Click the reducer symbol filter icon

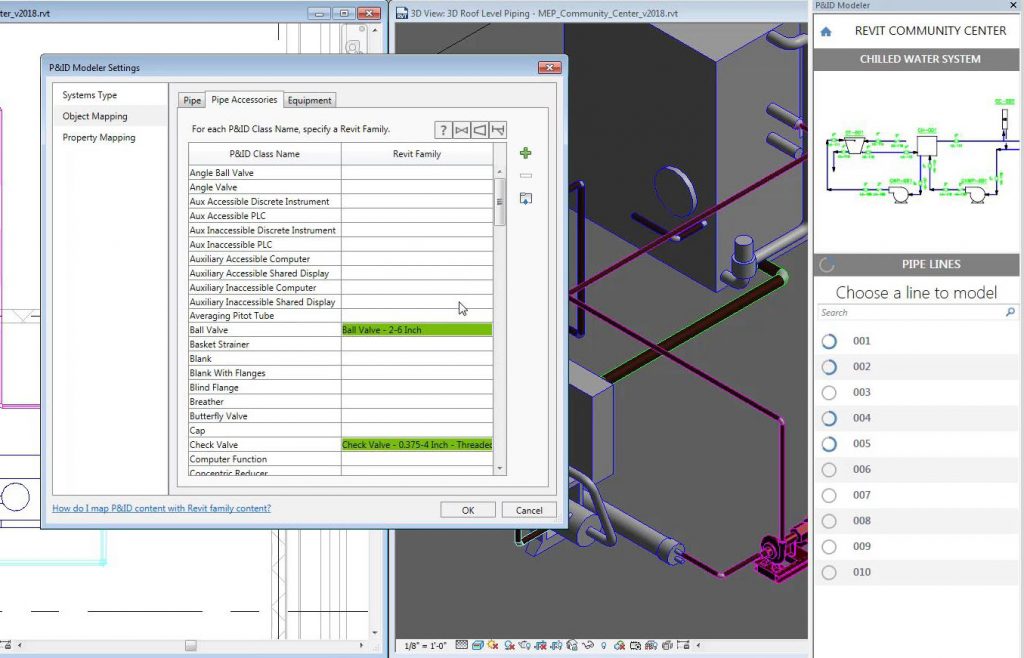pos(479,130)
